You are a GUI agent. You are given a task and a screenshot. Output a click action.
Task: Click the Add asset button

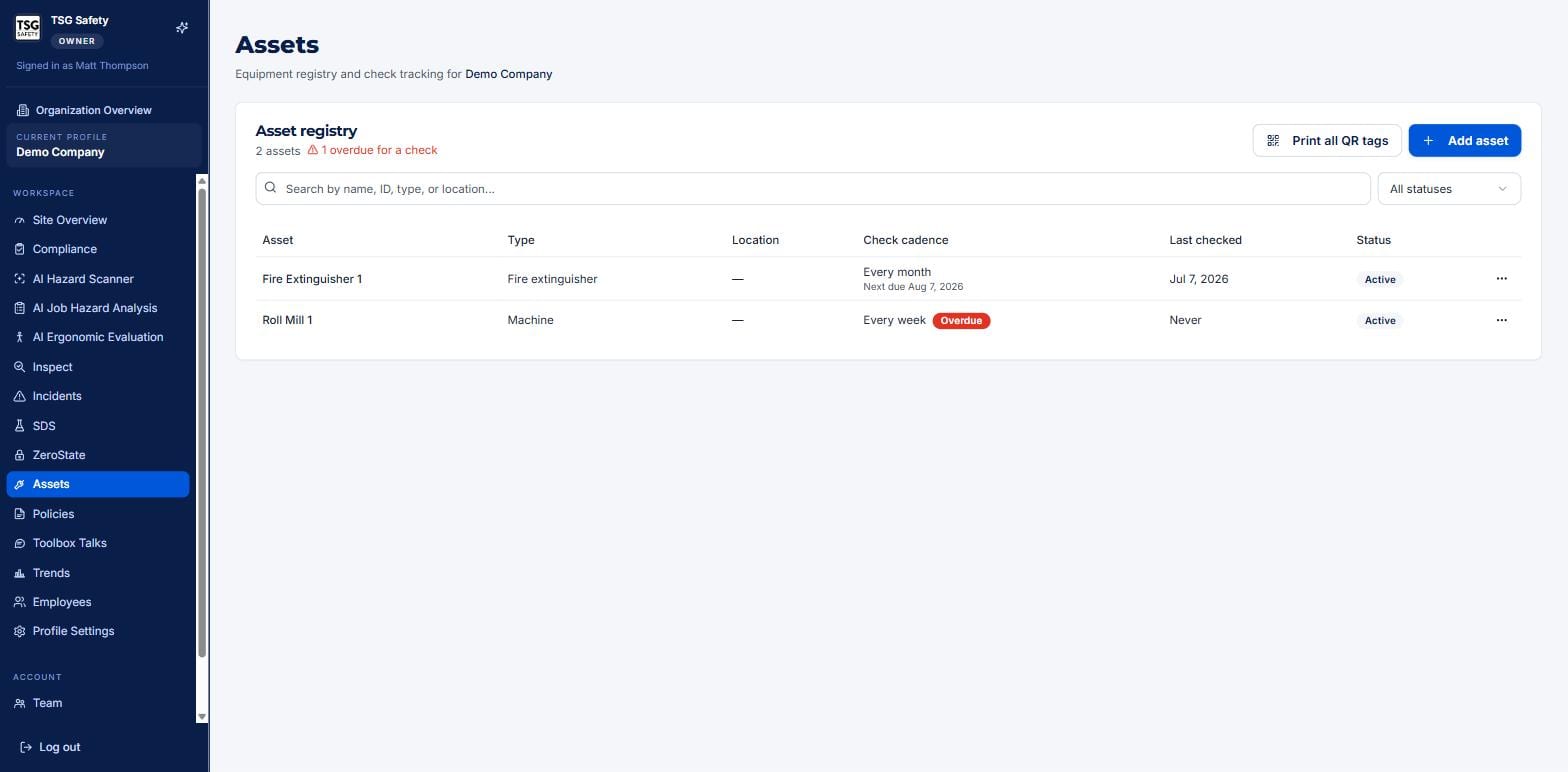(1465, 141)
